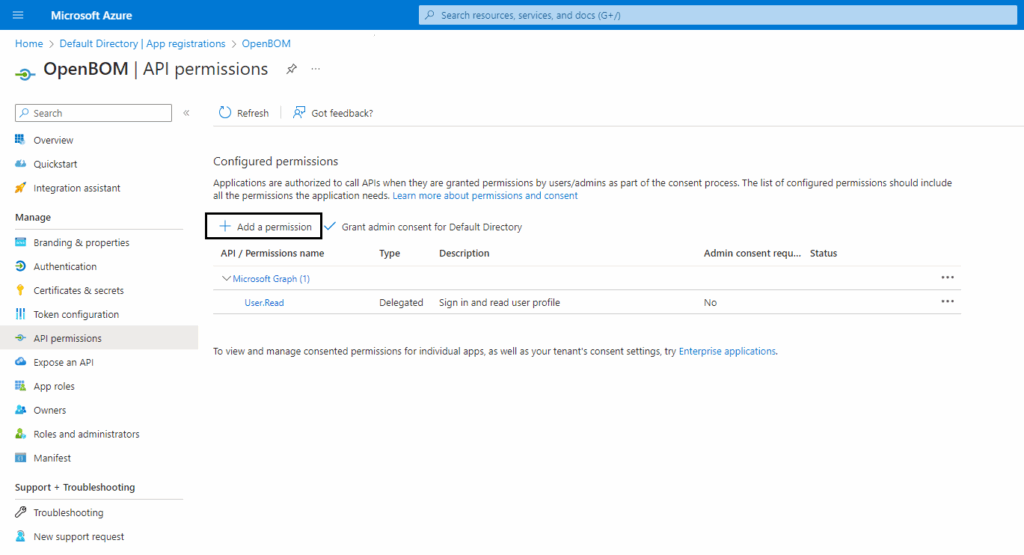Open the Overview menu item
Viewport: 1024px width, 555px height.
click(54, 140)
